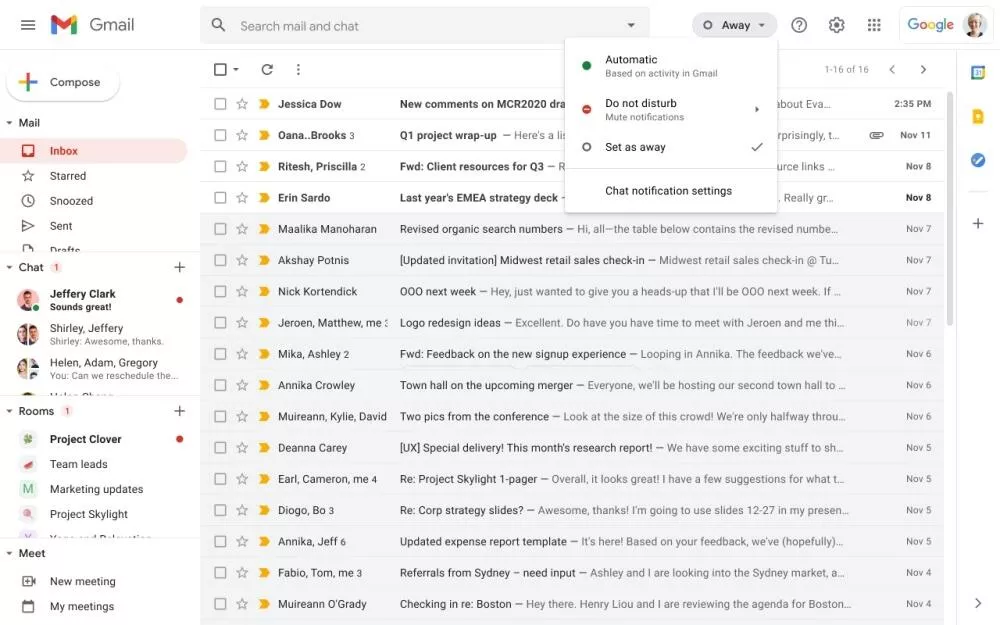Screen dimensions: 1000x625
Task: Open the Google apps grid
Action: pos(874,25)
